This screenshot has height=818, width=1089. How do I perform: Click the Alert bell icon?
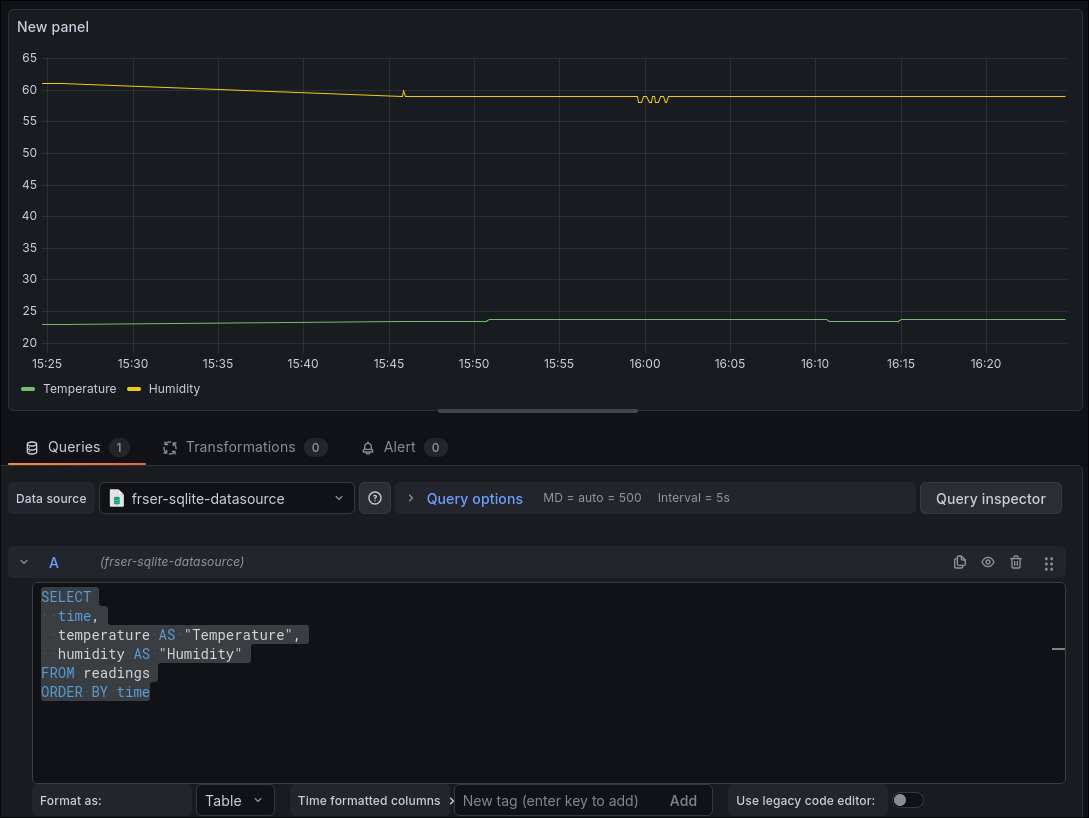click(368, 447)
